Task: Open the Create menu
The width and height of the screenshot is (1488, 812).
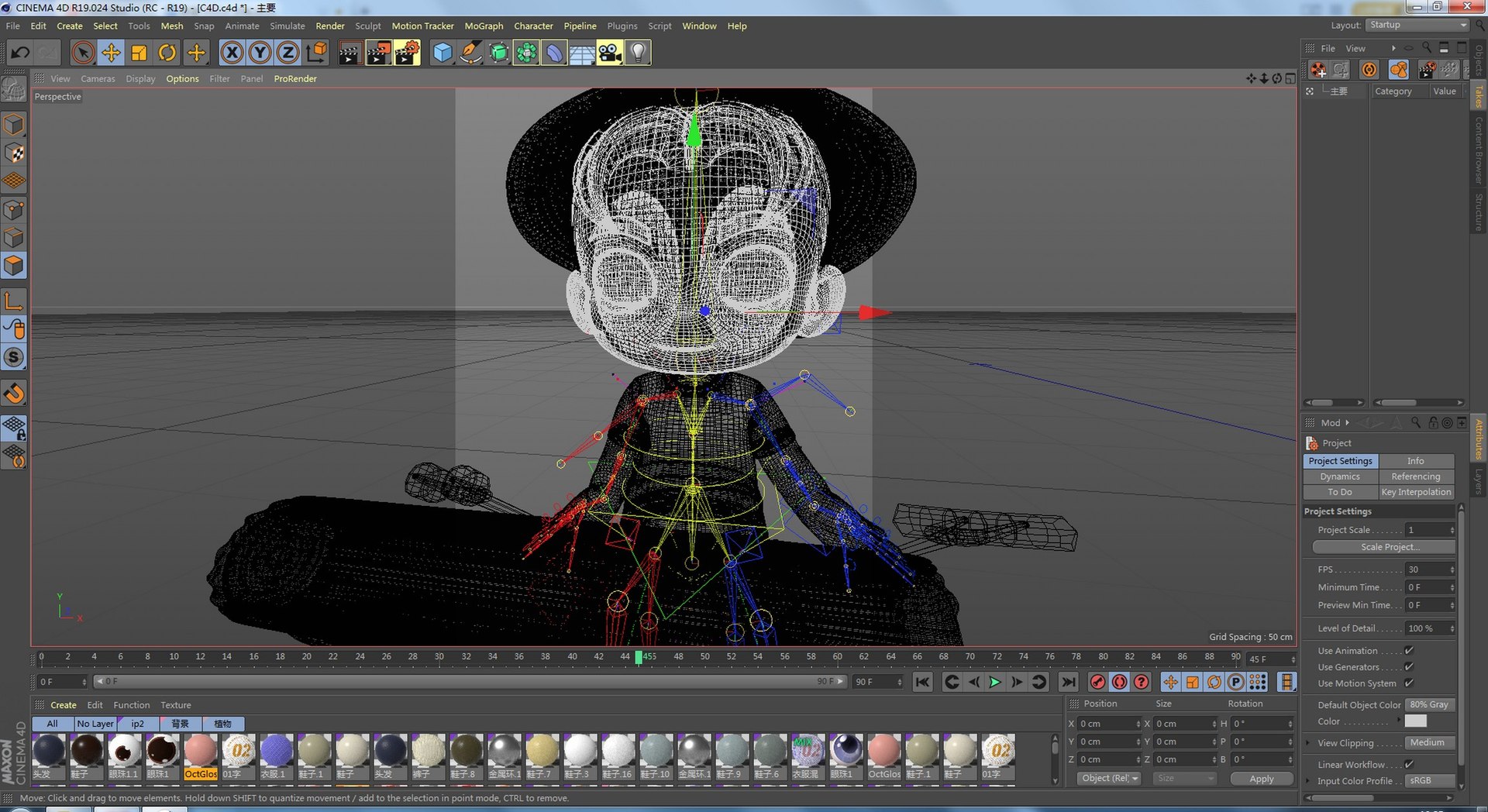Action: point(70,26)
